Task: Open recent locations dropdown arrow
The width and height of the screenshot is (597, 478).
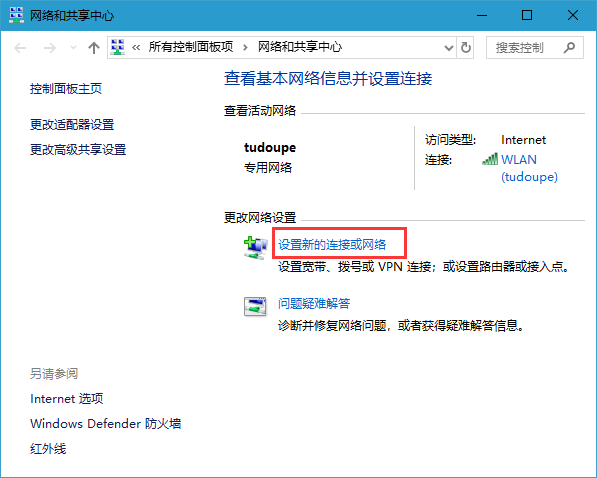Action: 73,48
